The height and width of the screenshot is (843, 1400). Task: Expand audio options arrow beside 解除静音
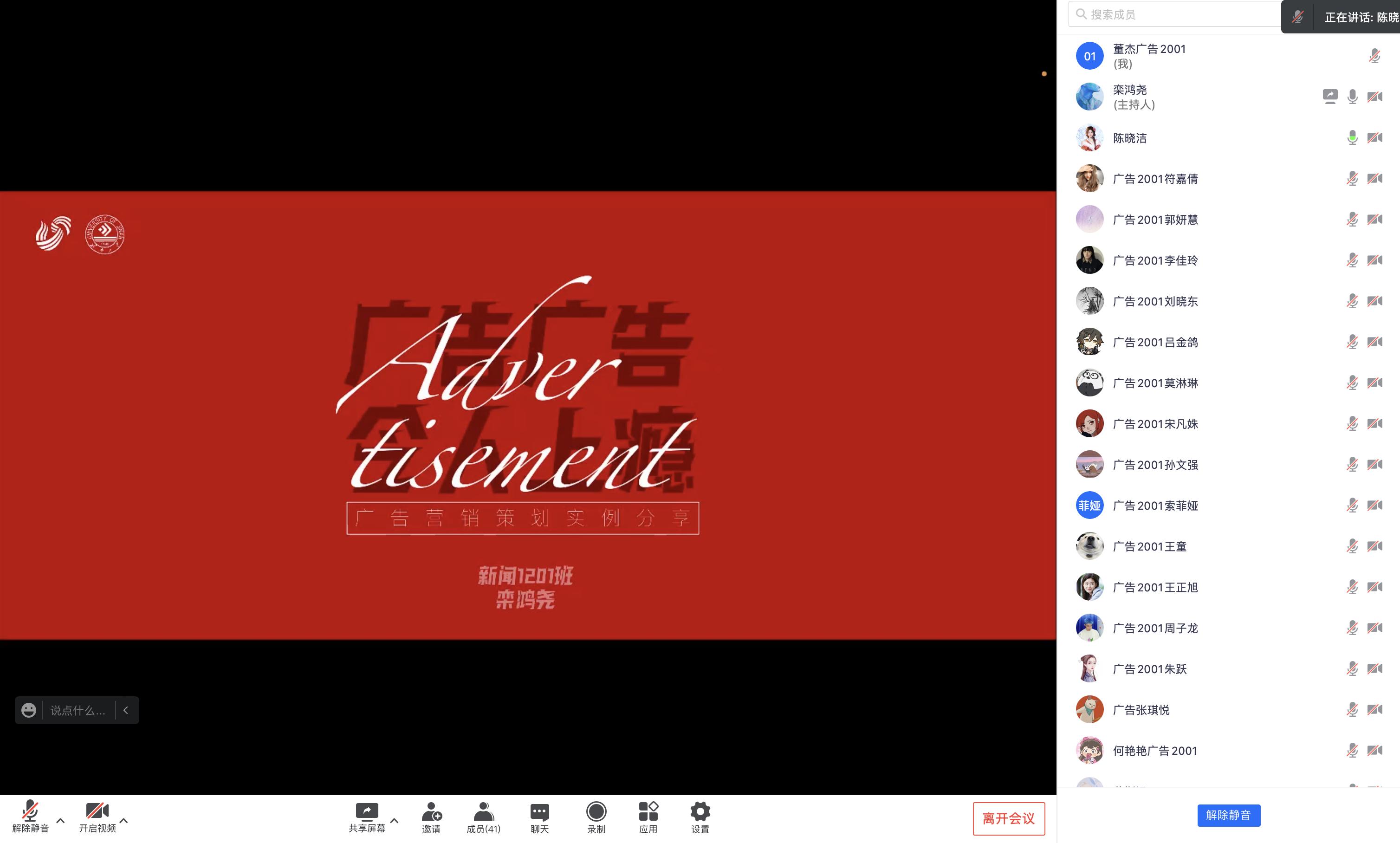tap(61, 820)
